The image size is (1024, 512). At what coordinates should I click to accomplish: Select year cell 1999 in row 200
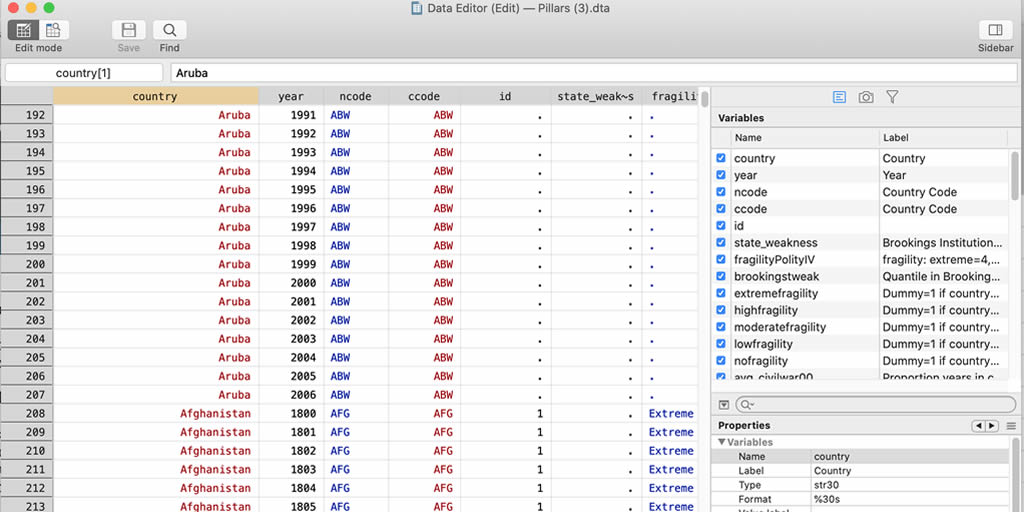(x=291, y=264)
